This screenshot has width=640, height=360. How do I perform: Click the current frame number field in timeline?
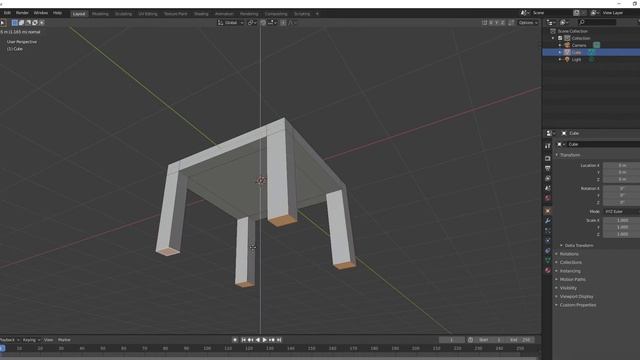[451, 340]
